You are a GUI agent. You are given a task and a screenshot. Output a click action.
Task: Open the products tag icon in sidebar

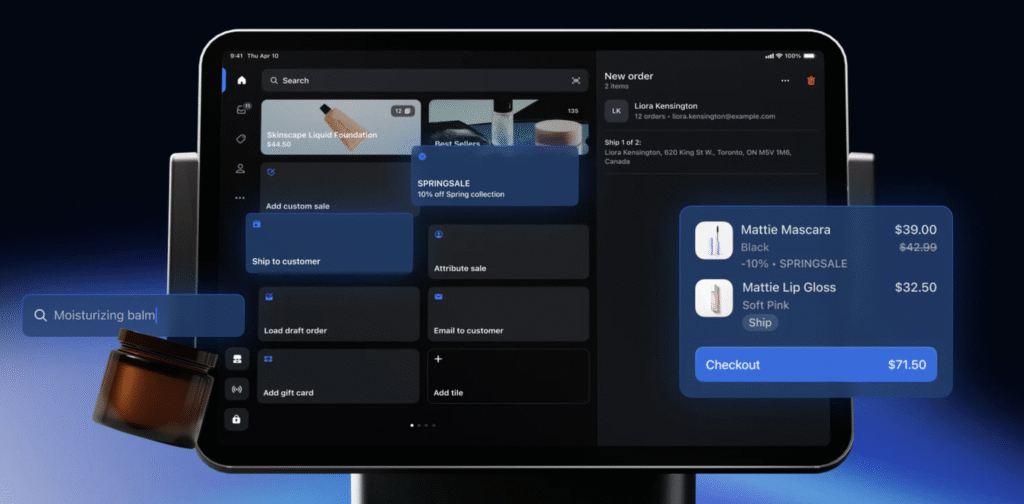click(240, 139)
